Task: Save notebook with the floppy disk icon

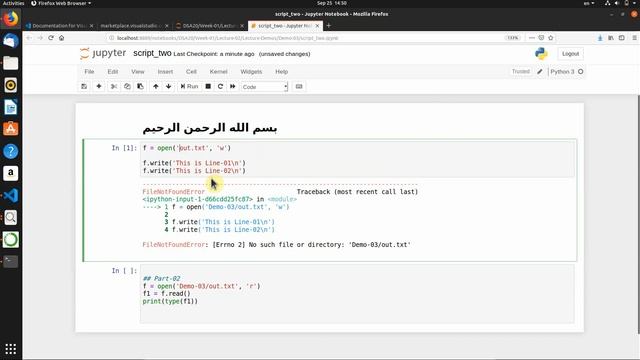Action: click(84, 87)
